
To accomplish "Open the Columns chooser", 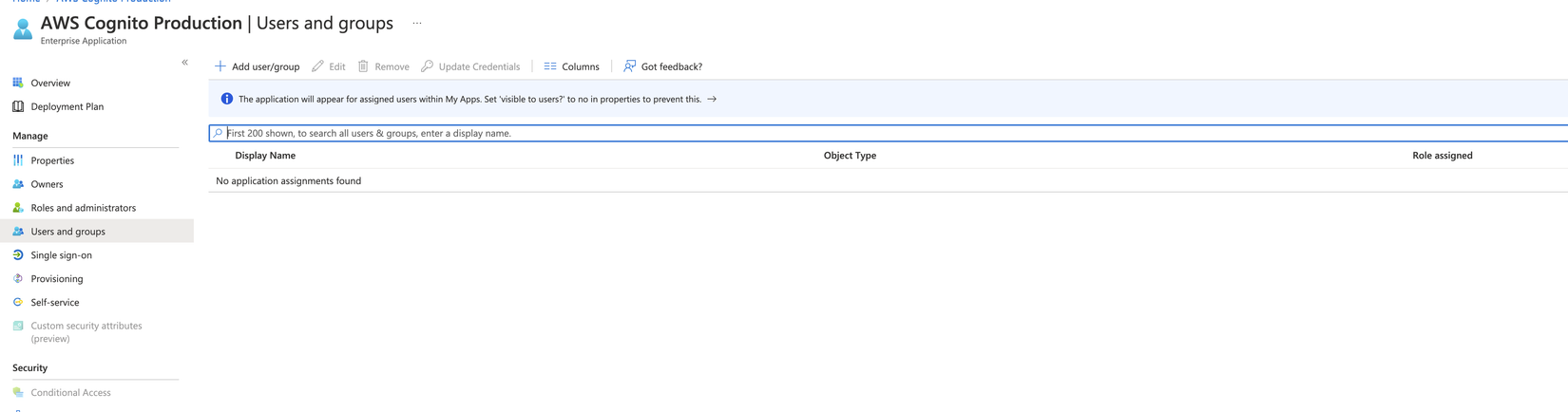I will coord(571,66).
